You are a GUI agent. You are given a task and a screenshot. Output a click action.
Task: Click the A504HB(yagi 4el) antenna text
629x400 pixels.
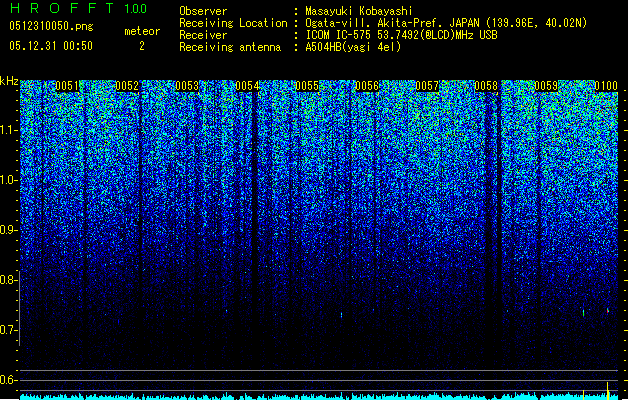(x=353, y=47)
